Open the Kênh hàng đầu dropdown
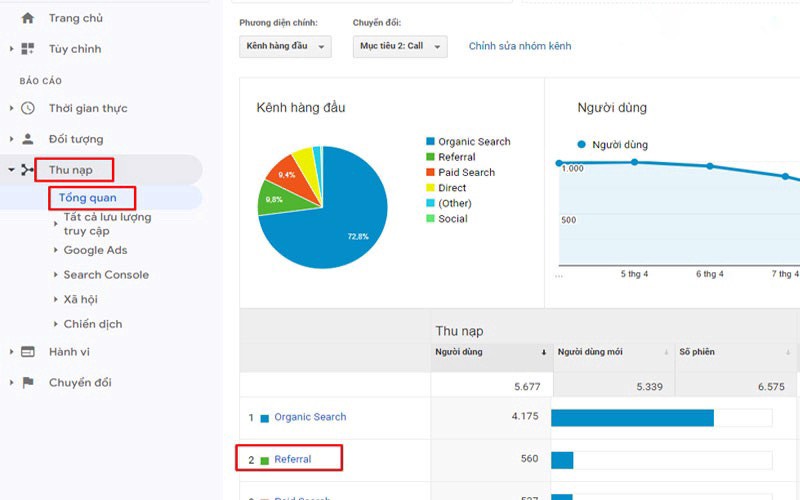This screenshot has width=800, height=500. tap(285, 46)
